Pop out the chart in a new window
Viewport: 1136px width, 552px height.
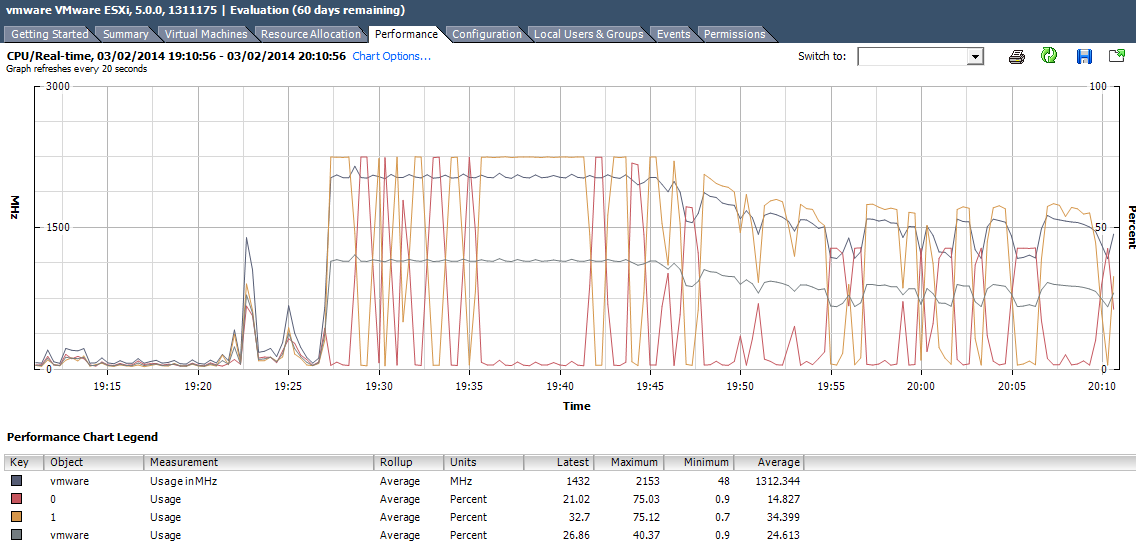[x=1117, y=56]
